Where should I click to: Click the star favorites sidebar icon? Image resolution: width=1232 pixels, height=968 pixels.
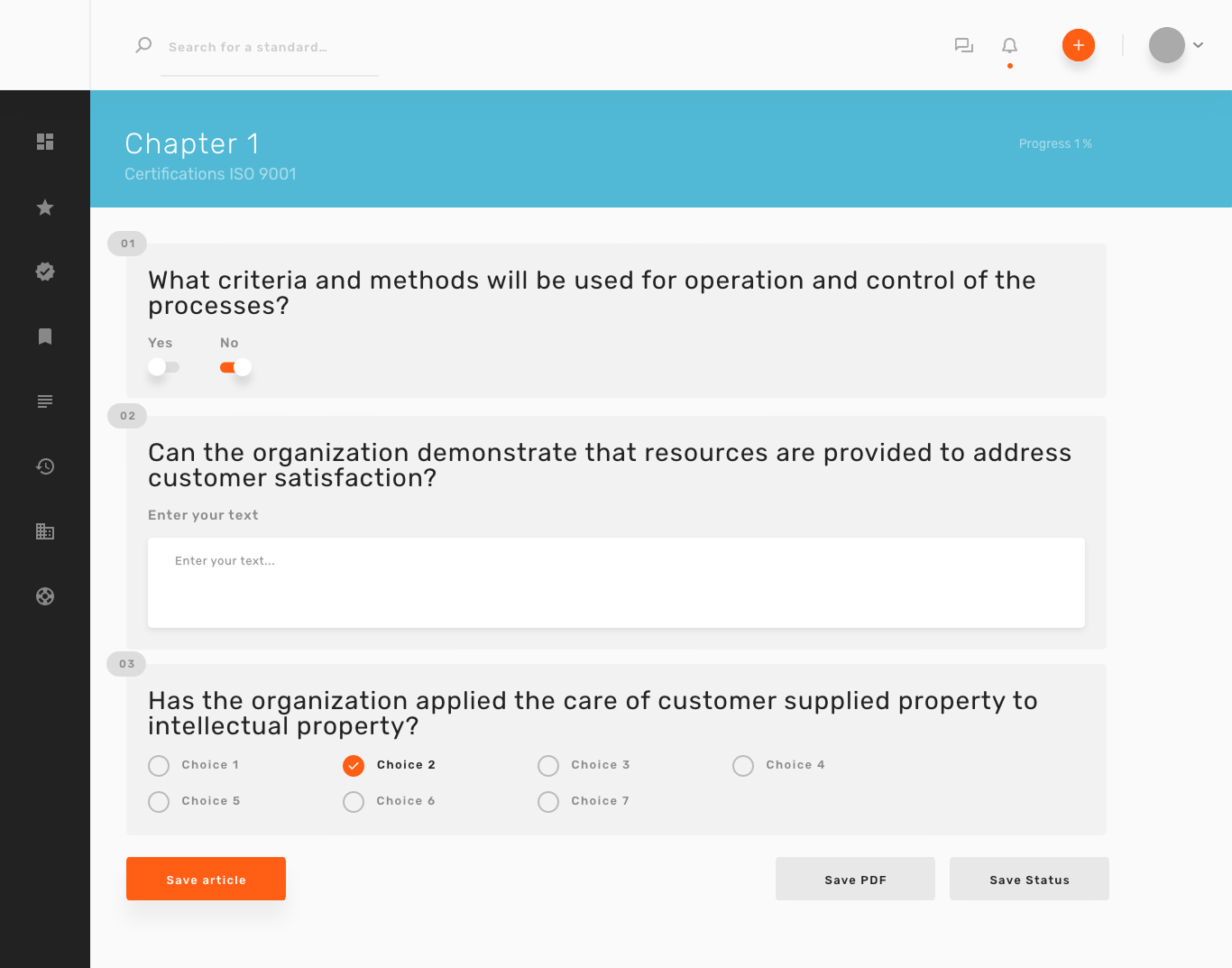45,207
